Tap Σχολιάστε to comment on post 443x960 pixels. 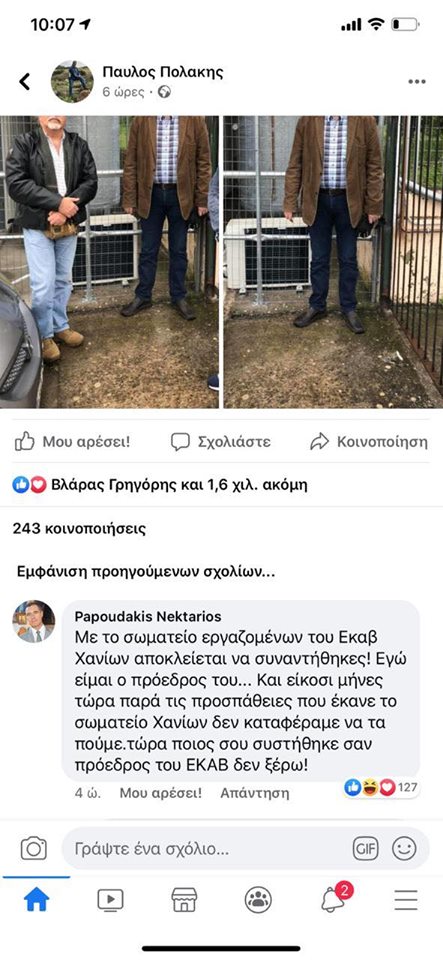click(220, 441)
